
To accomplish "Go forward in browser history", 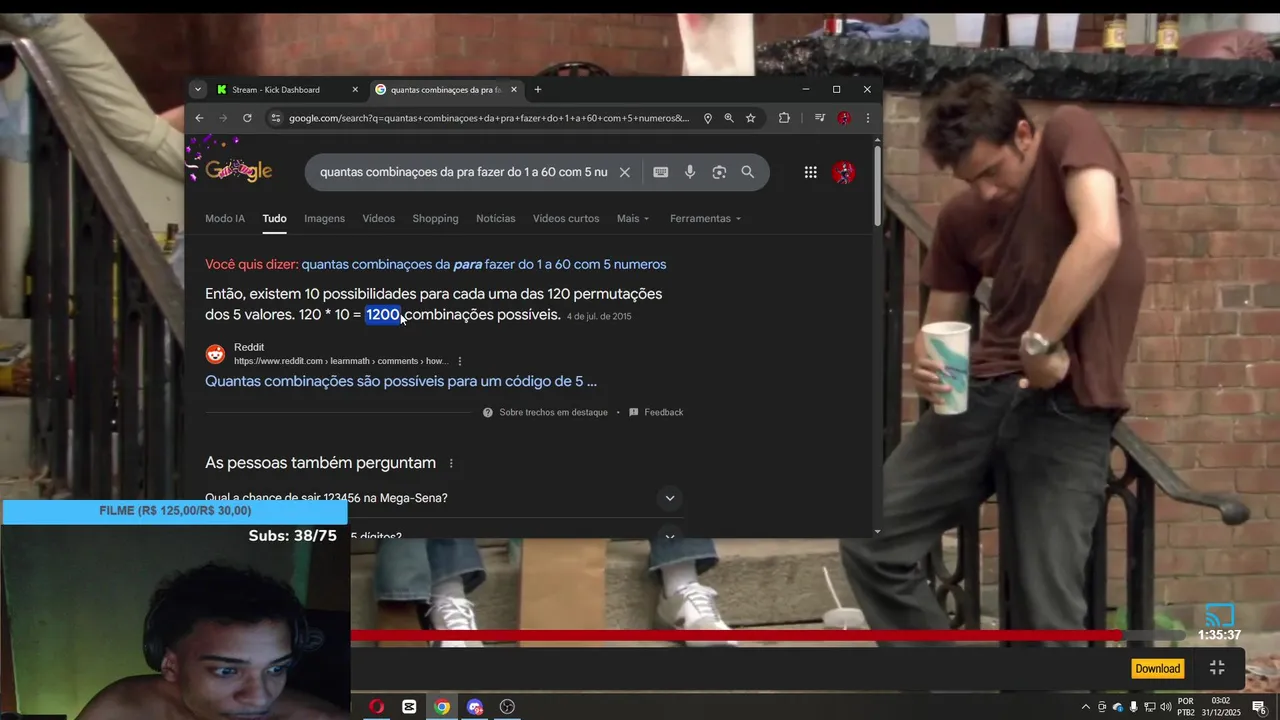I will pos(223,118).
